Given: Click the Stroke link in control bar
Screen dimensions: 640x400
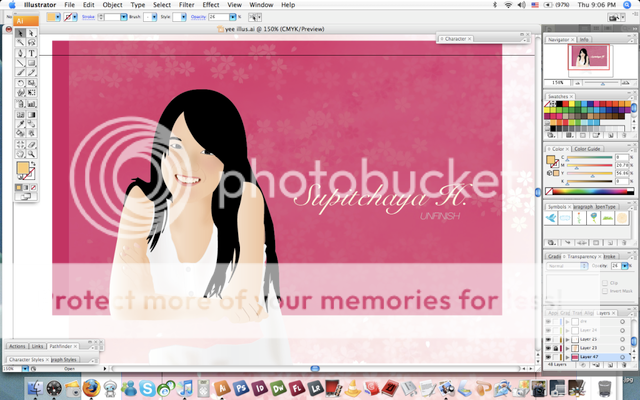Looking at the screenshot, I should tap(88, 17).
